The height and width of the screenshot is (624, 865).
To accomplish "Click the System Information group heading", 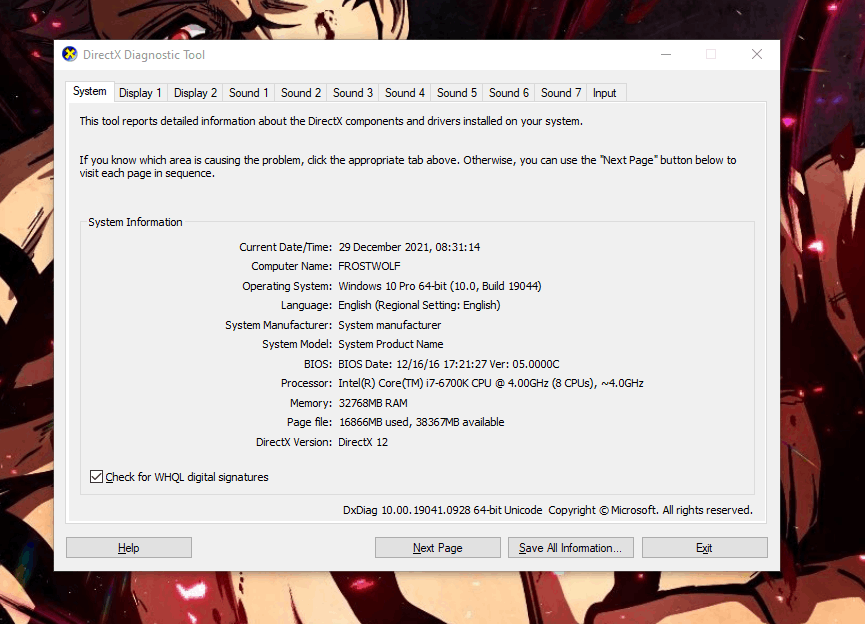I will [135, 222].
